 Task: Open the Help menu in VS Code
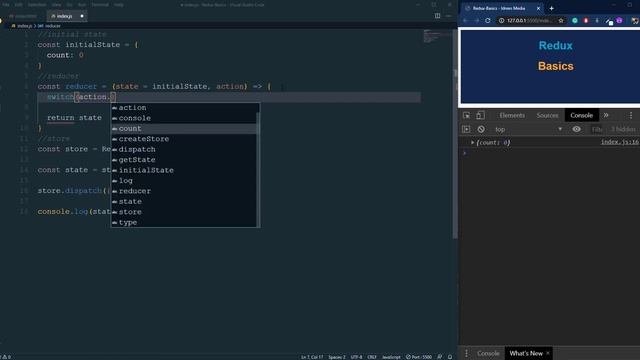[x=119, y=4]
